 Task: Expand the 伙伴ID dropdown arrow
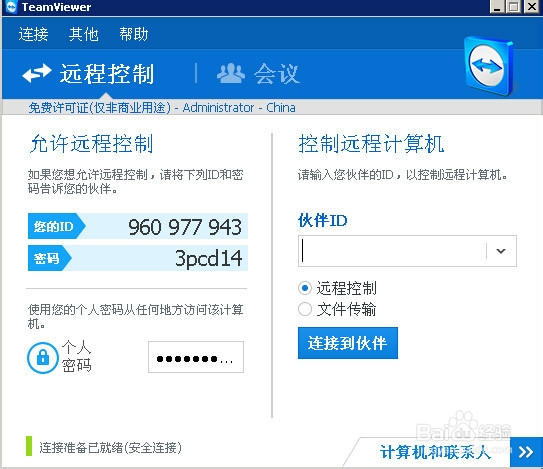coord(501,251)
